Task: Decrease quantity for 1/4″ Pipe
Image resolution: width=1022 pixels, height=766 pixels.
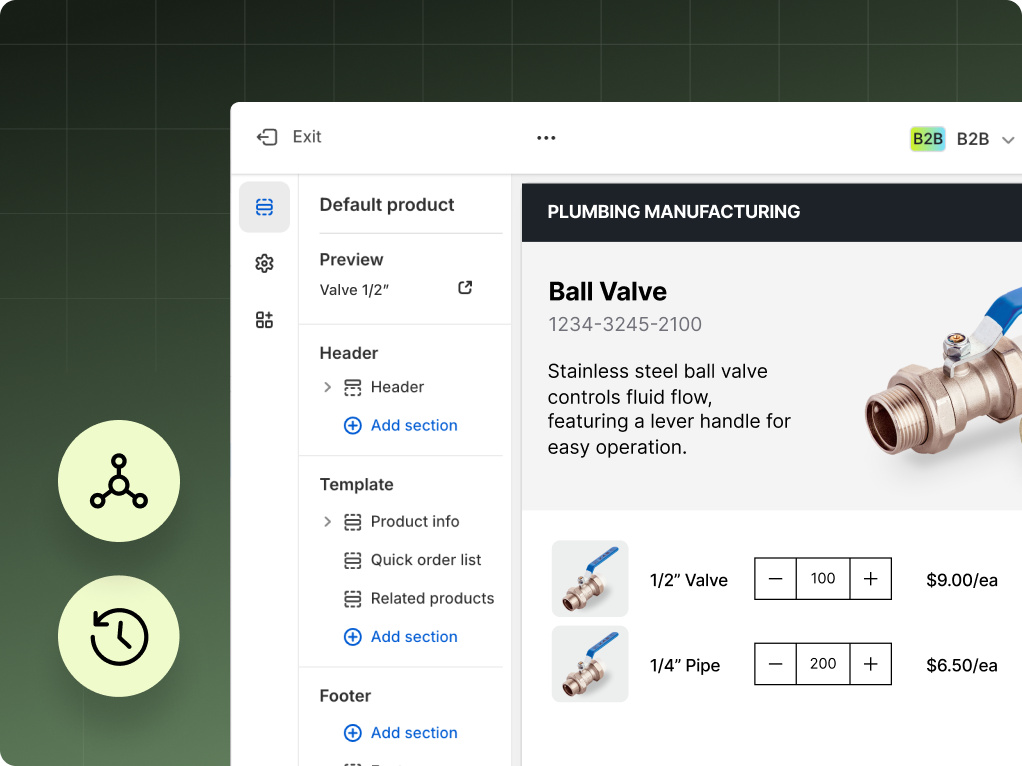Action: click(x=775, y=664)
